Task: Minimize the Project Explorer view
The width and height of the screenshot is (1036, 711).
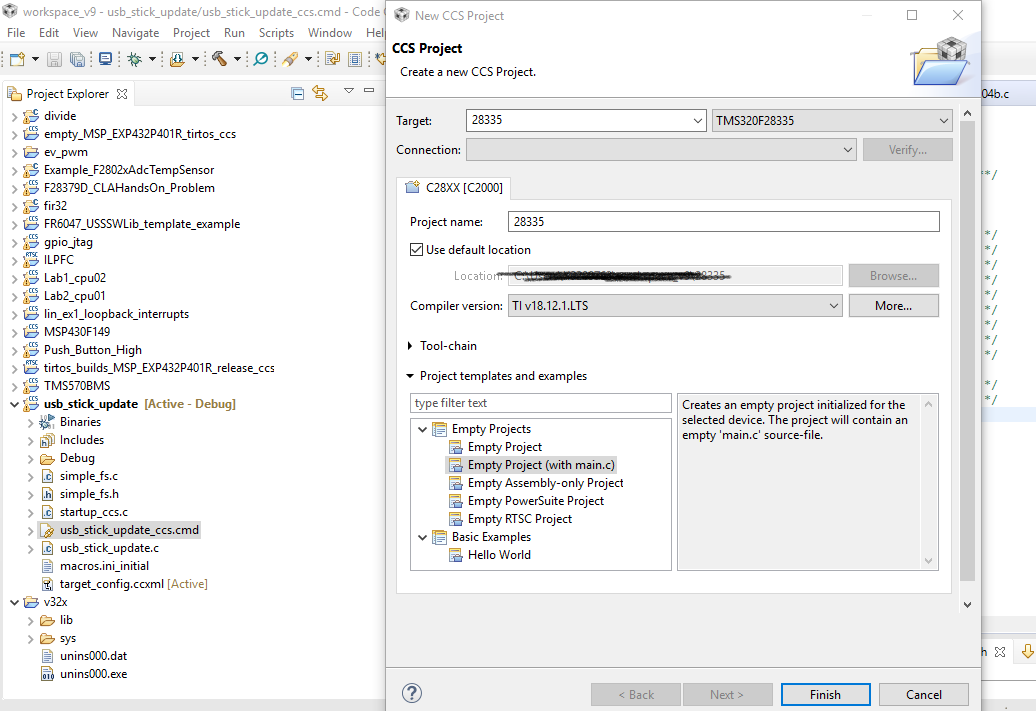Action: (369, 91)
